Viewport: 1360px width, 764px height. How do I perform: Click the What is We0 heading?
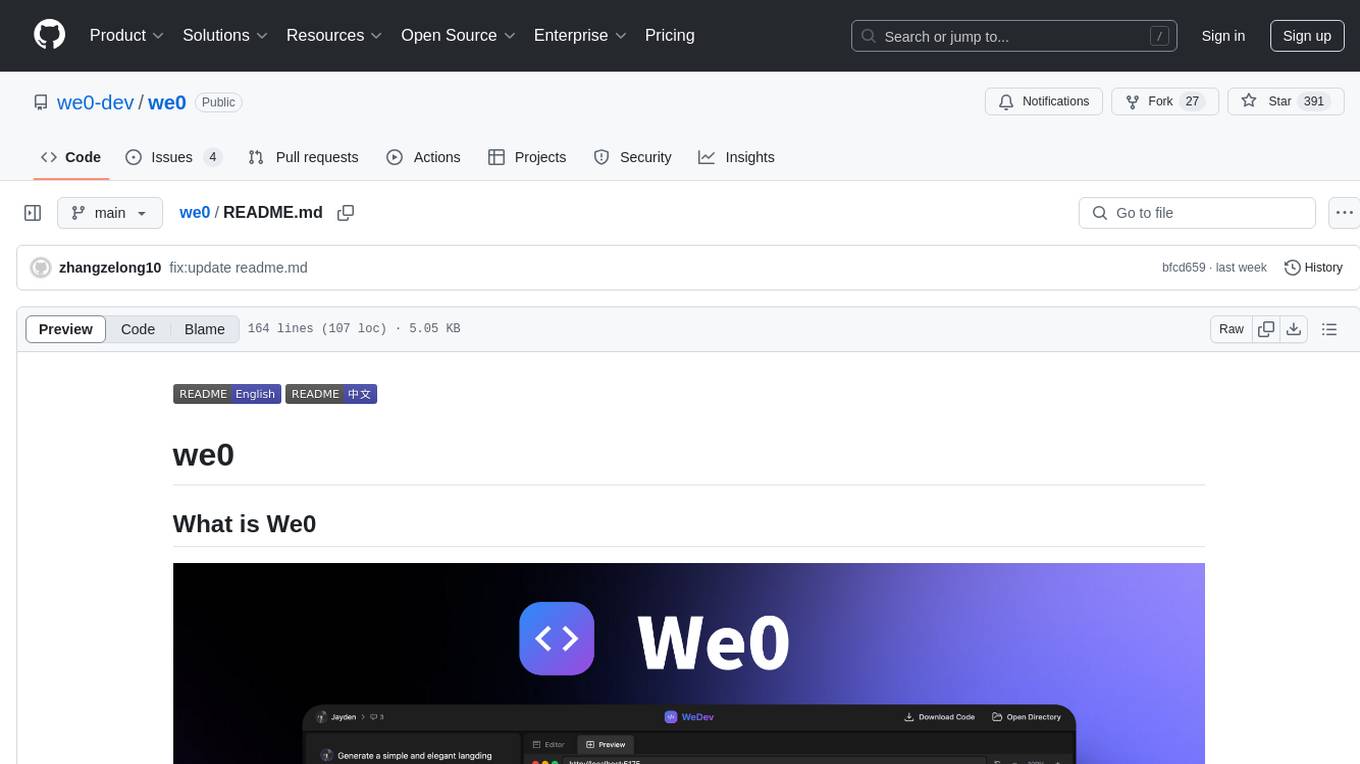pos(245,524)
